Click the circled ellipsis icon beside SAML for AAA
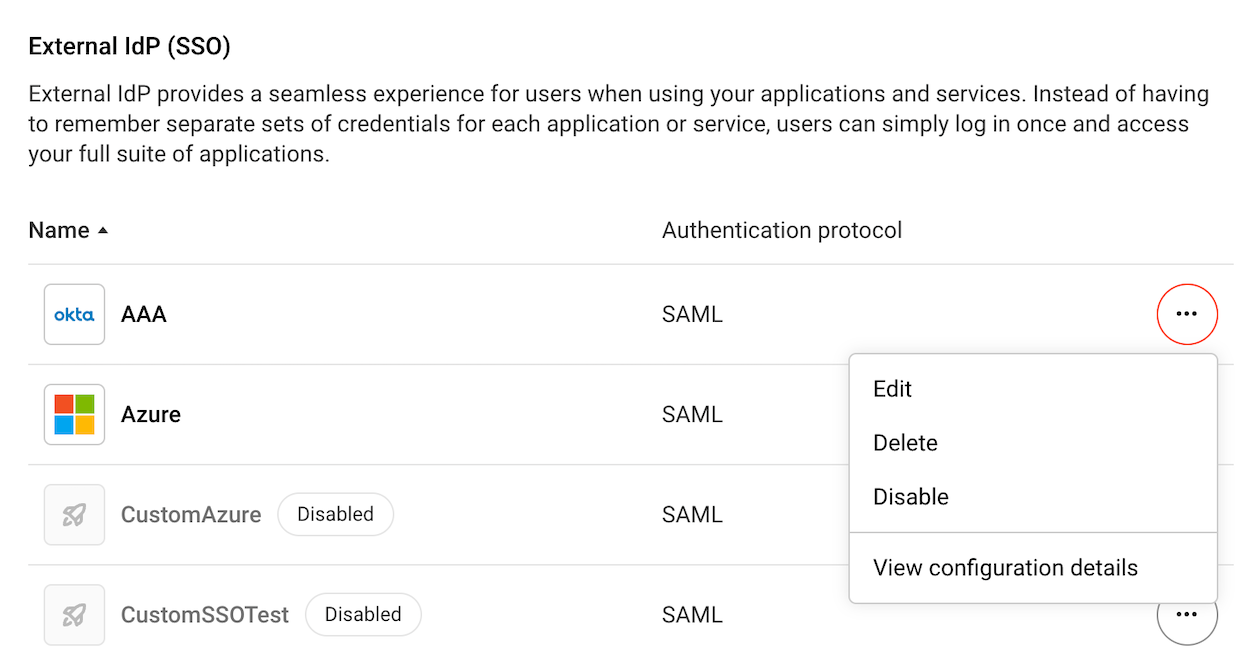The width and height of the screenshot is (1246, 652). point(1187,314)
